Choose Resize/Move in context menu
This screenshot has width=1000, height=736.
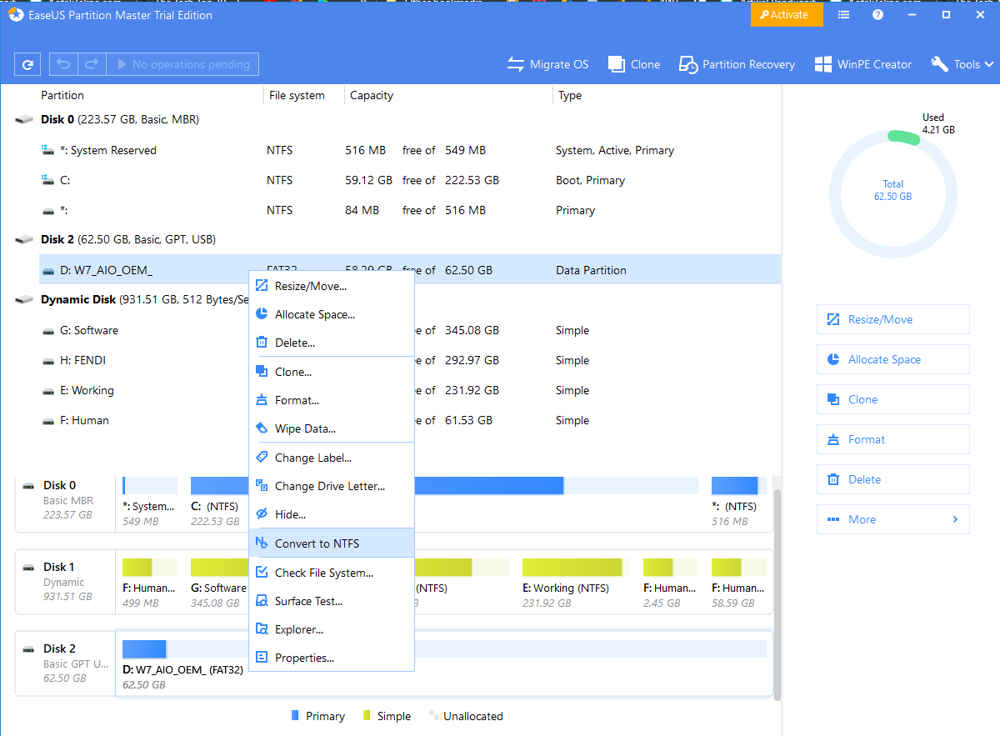click(x=332, y=286)
